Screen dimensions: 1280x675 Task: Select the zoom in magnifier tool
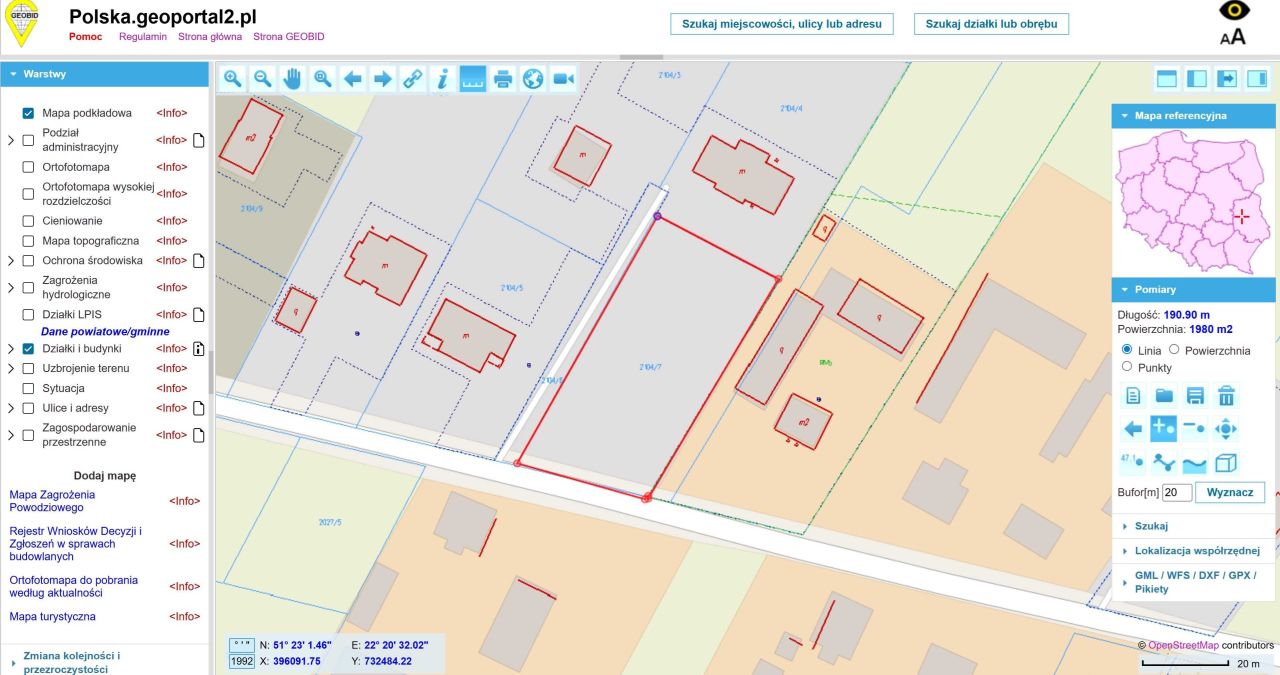click(233, 79)
